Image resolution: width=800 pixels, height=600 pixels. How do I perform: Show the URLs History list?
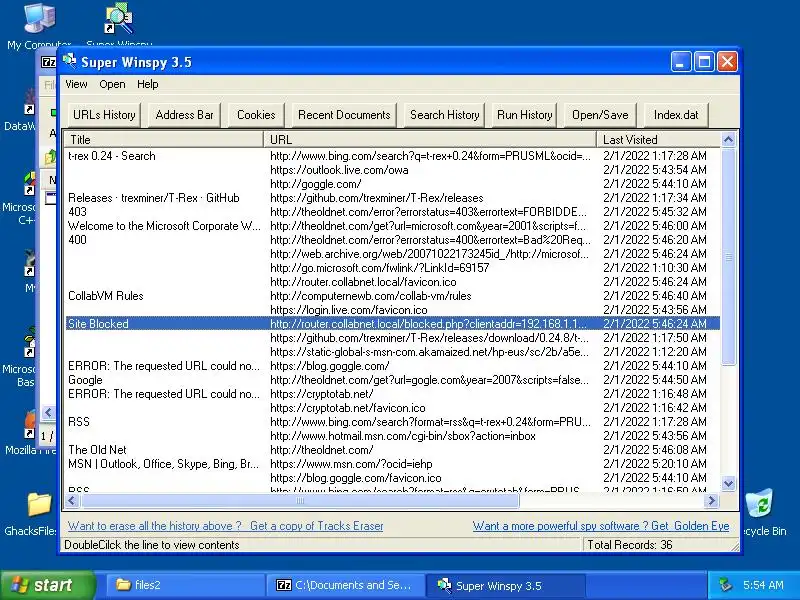104,115
